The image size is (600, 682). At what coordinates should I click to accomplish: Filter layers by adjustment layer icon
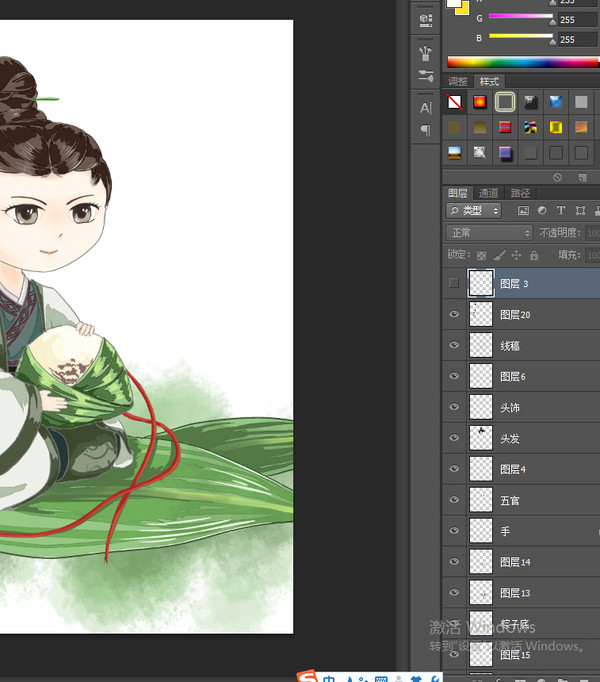(542, 211)
